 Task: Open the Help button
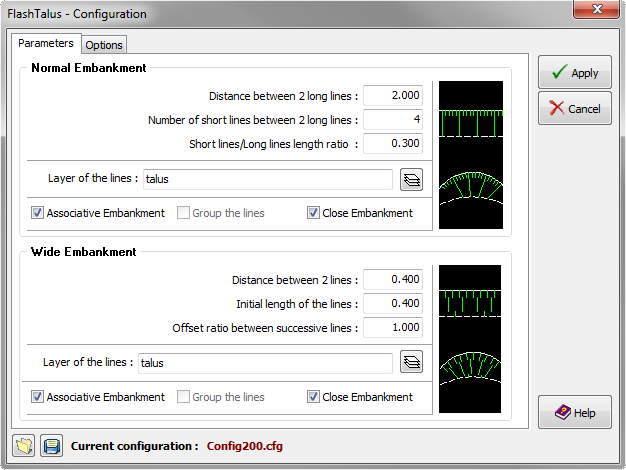574,412
